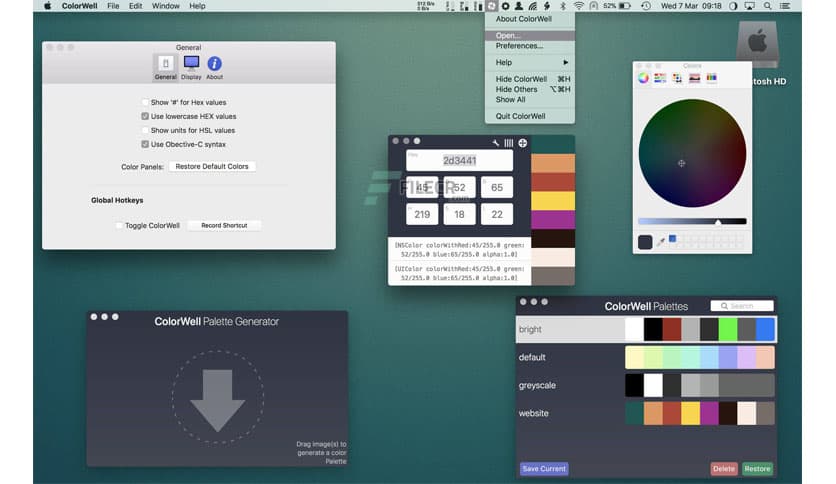Click the drop arrow in Palette Generator
The height and width of the screenshot is (484, 836).
click(218, 400)
